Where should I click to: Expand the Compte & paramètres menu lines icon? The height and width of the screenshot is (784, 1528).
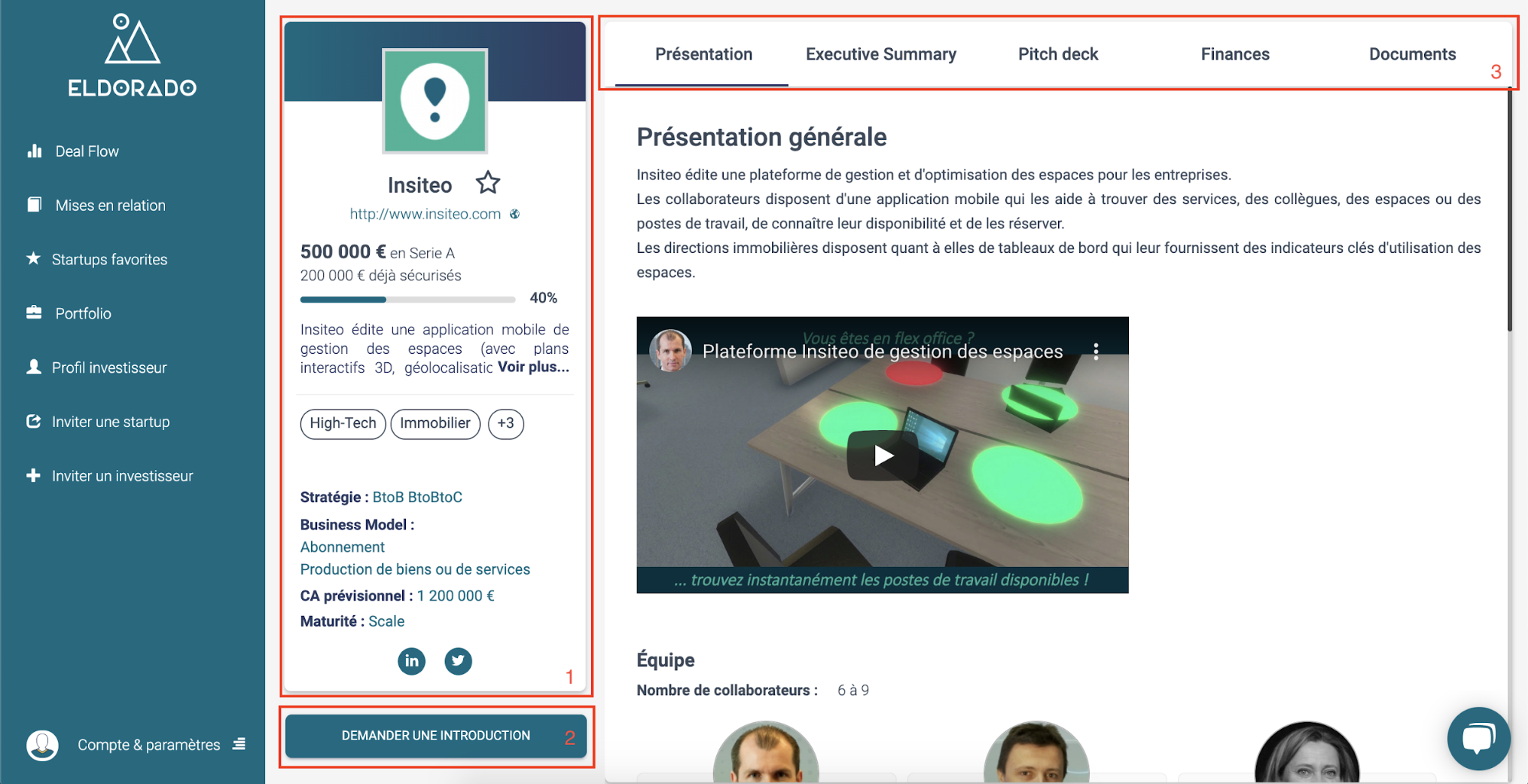(x=239, y=744)
